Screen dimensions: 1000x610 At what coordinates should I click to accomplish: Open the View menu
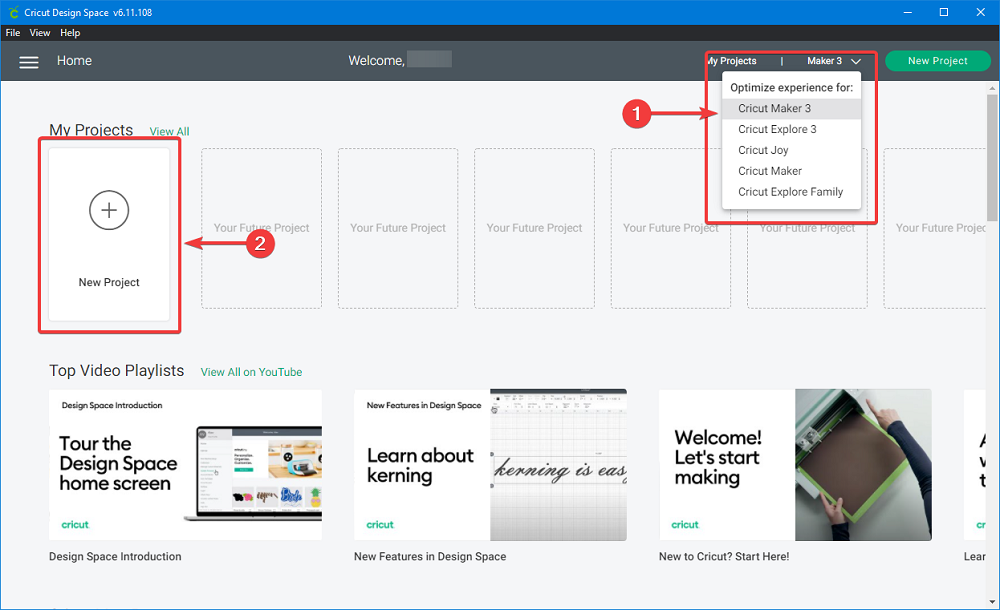(40, 33)
